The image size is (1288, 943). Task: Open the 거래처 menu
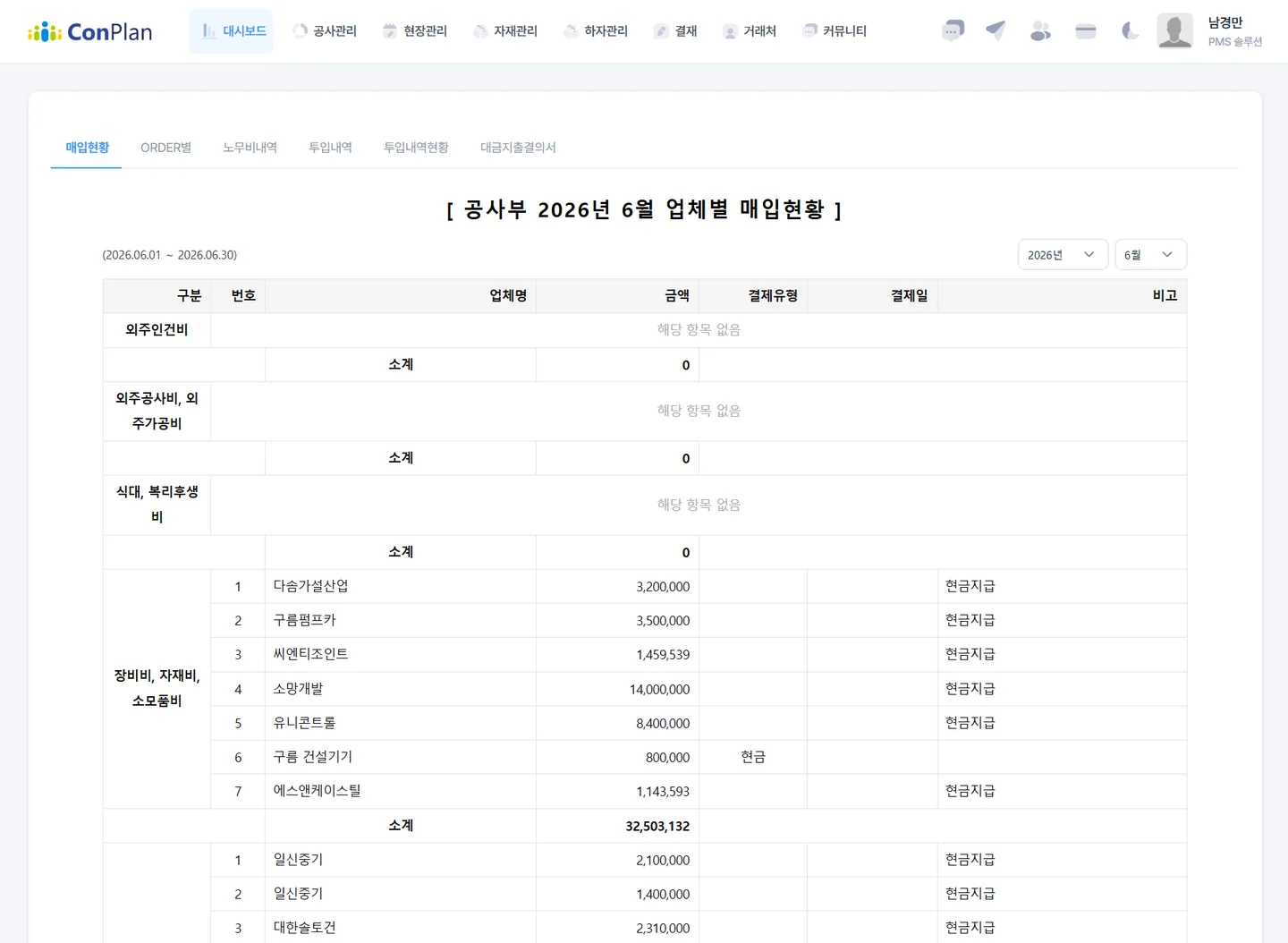click(750, 31)
